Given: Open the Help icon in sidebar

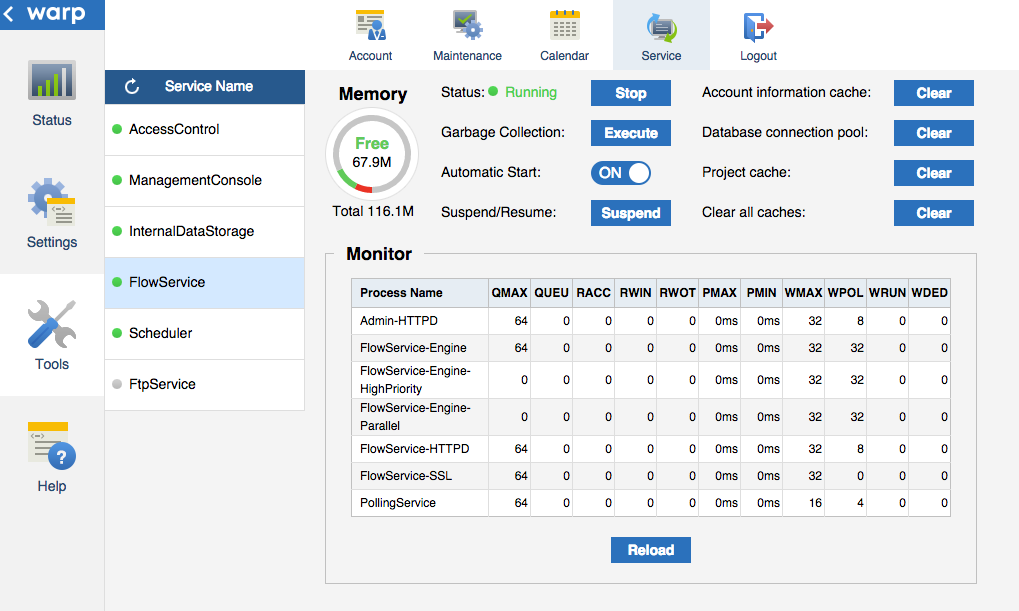Looking at the screenshot, I should 52,446.
